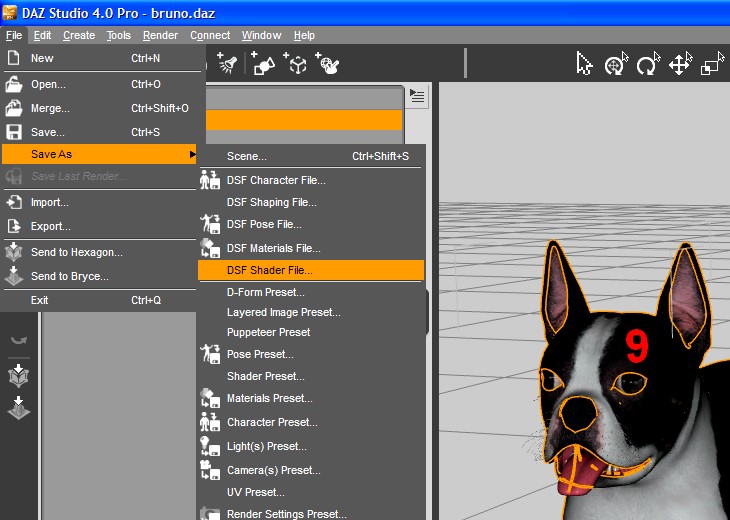Click the DSF Pose File icon
The width and height of the screenshot is (730, 520).
click(210, 224)
